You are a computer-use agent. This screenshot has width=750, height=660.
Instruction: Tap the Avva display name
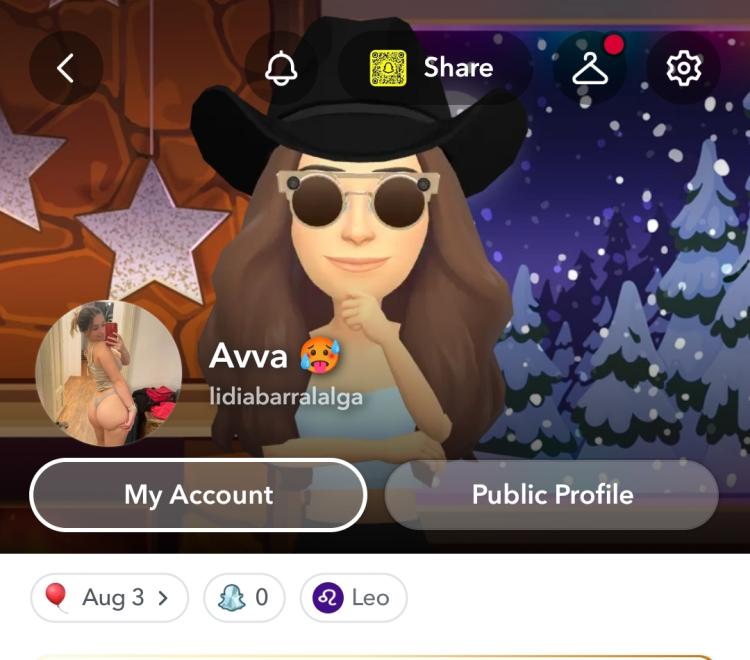point(248,356)
